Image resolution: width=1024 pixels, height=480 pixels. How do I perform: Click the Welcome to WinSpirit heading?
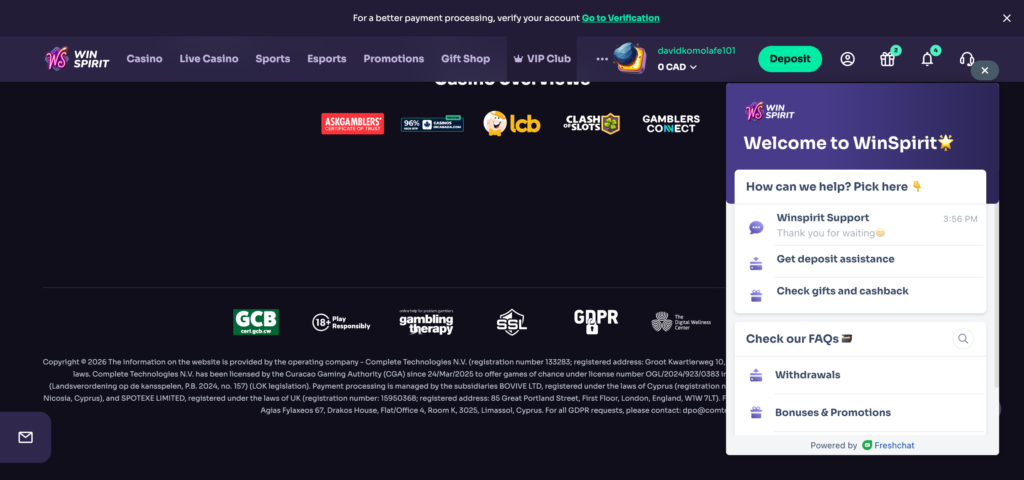848,142
